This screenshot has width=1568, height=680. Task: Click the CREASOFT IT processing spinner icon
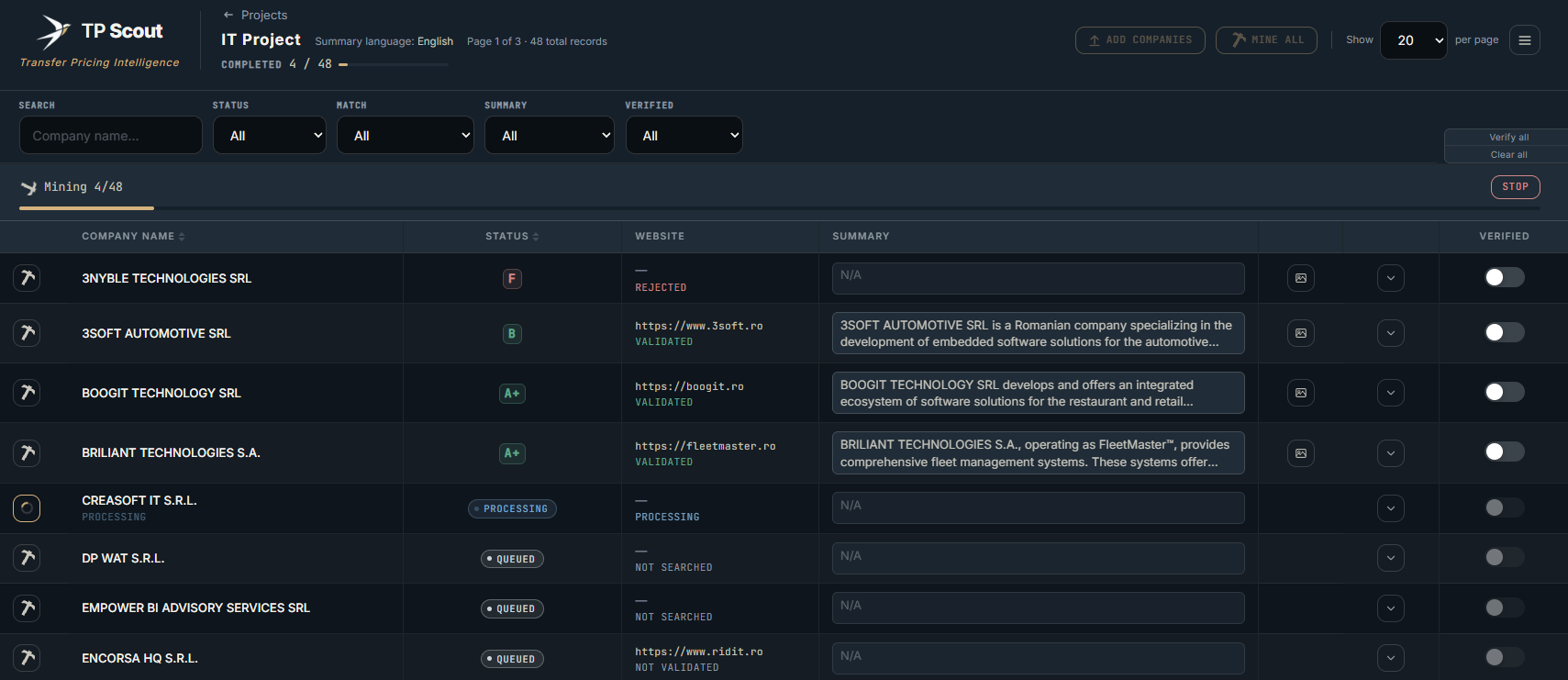pos(27,508)
